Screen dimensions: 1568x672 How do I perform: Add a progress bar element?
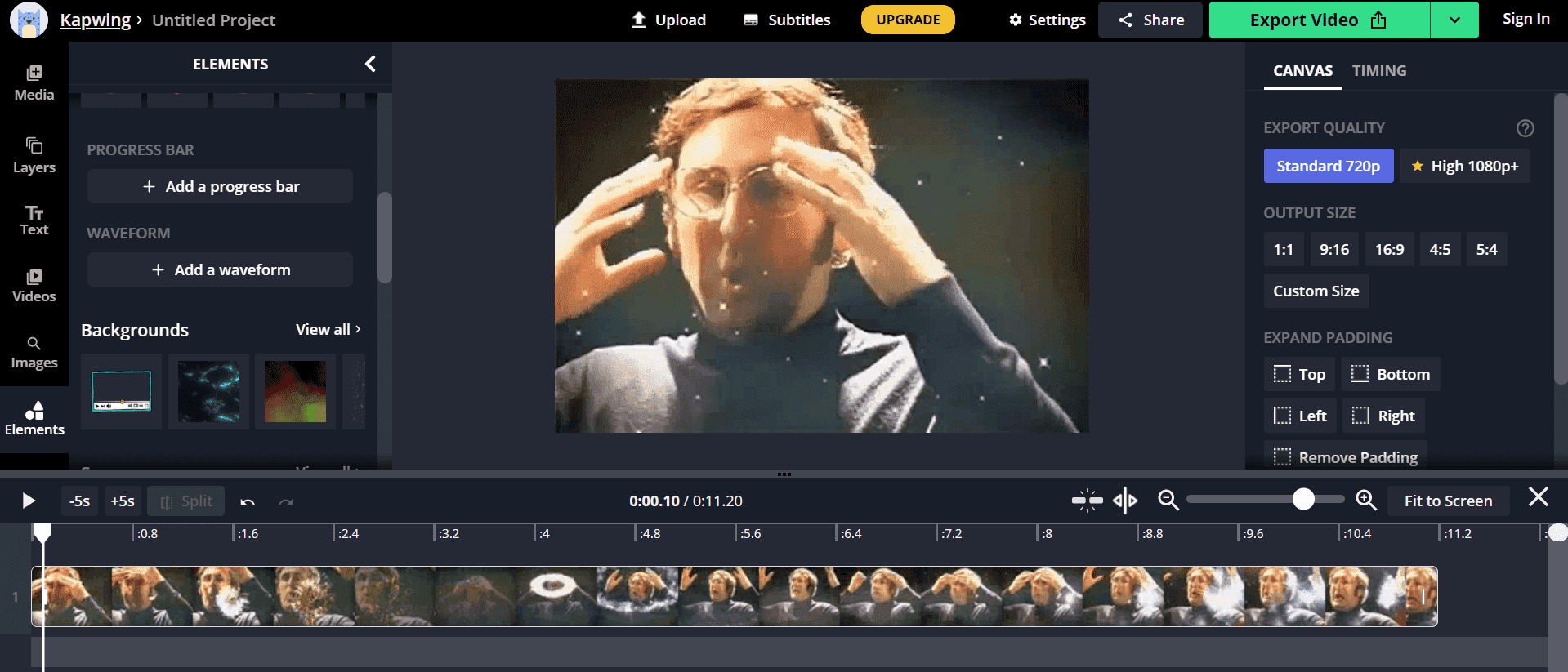220,186
